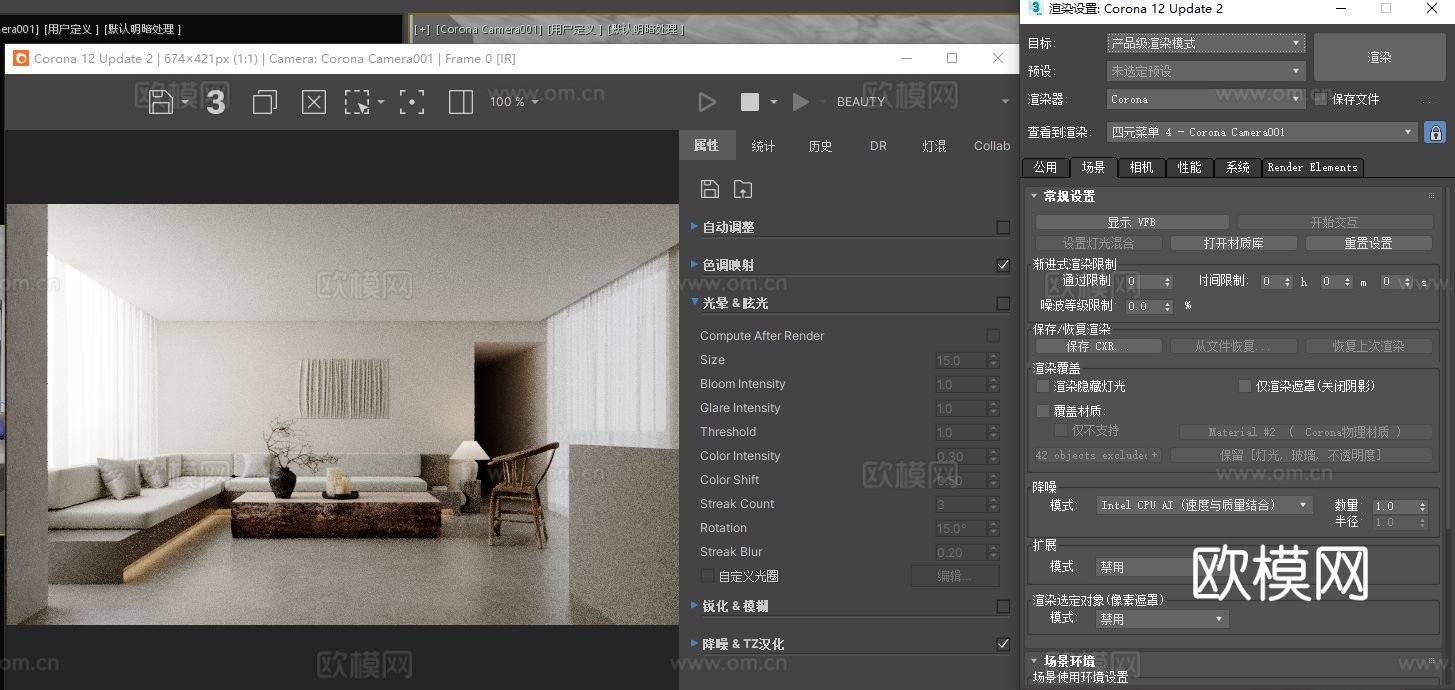This screenshot has width=1455, height=690.
Task: Enable the 色调映射 checkbox
Action: [1002, 266]
